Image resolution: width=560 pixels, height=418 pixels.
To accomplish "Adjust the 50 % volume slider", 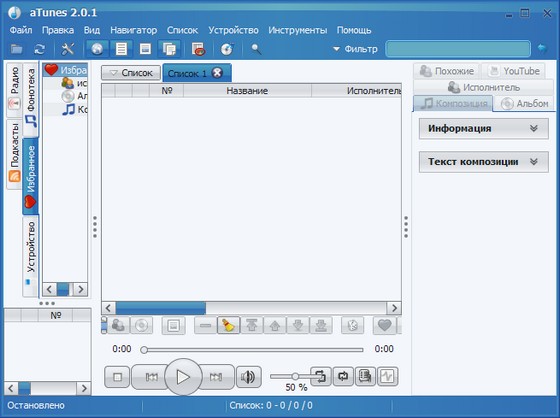I will (x=295, y=376).
